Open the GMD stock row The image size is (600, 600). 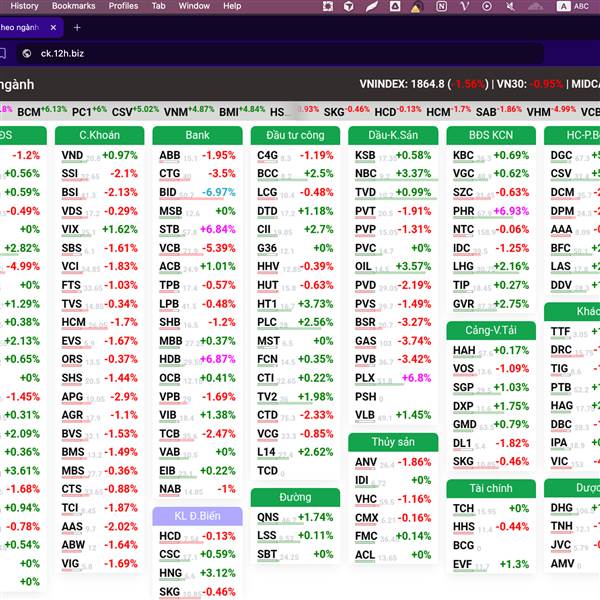(491, 424)
